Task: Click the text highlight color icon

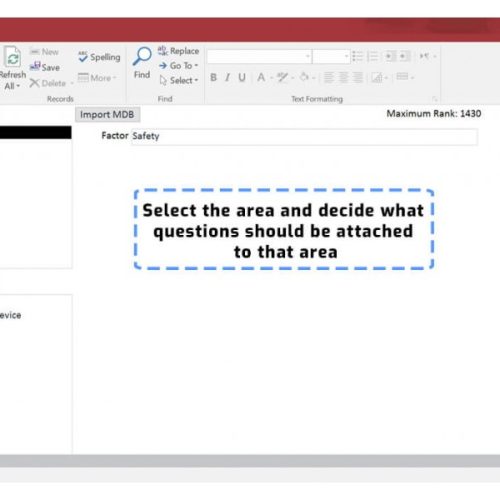Action: pyautogui.click(x=282, y=78)
